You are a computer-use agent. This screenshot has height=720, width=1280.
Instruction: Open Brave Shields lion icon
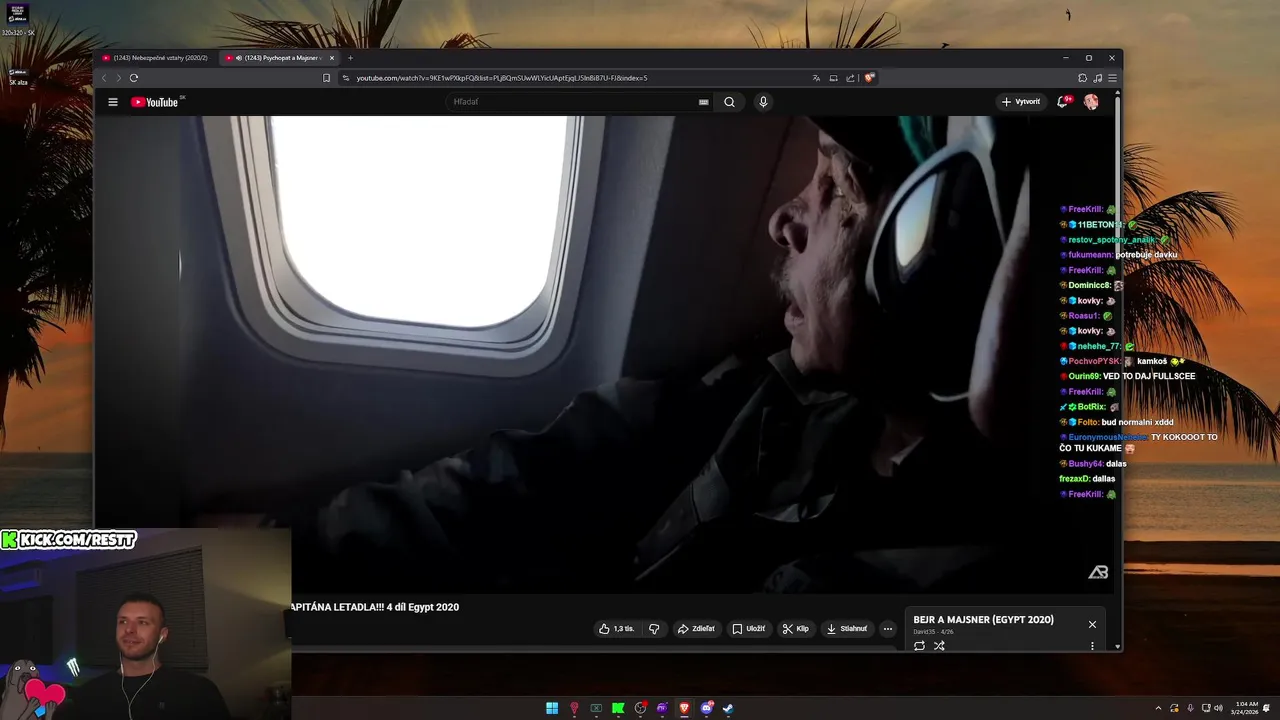pyautogui.click(x=869, y=78)
